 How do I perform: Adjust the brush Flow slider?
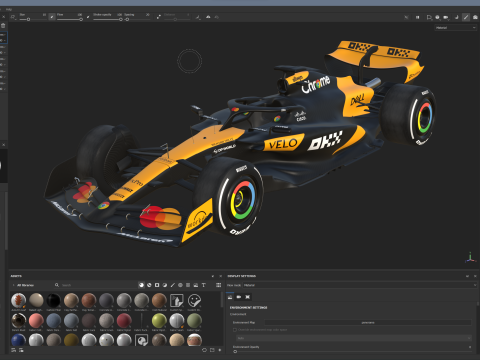[70, 19]
